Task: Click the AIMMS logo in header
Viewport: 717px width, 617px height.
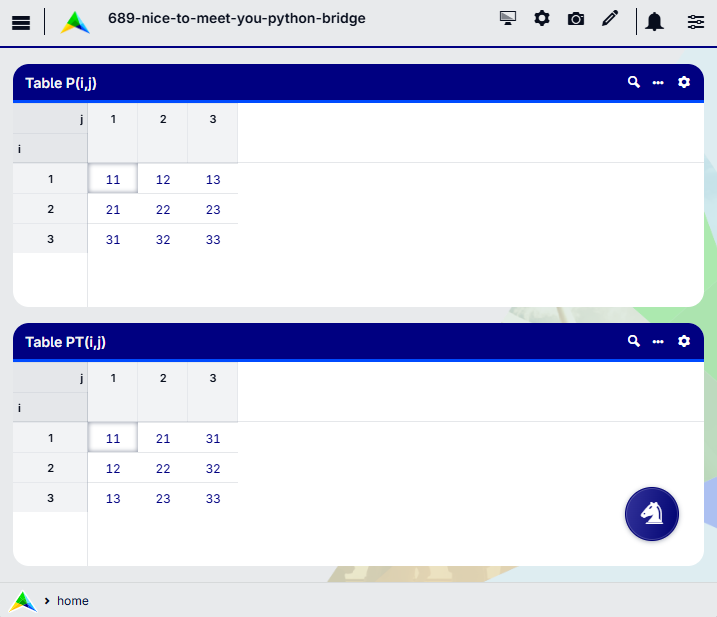Action: [x=75, y=22]
